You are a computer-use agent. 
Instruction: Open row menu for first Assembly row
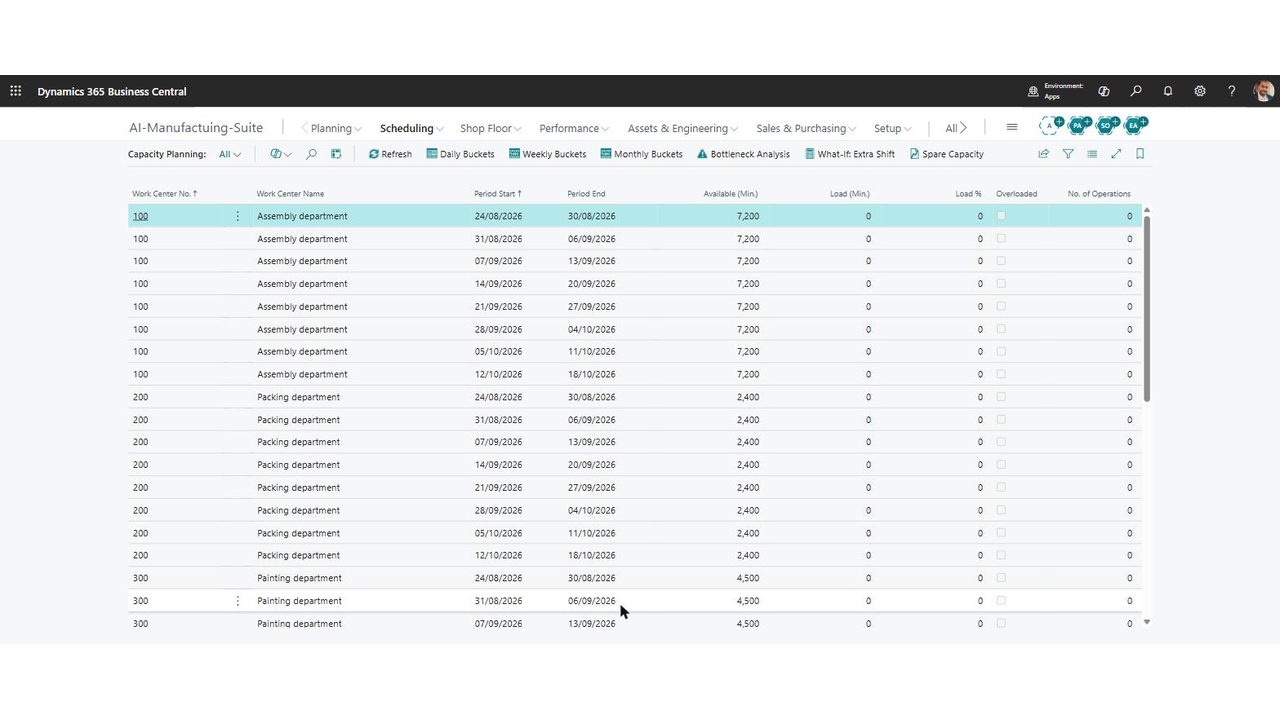click(x=237, y=216)
